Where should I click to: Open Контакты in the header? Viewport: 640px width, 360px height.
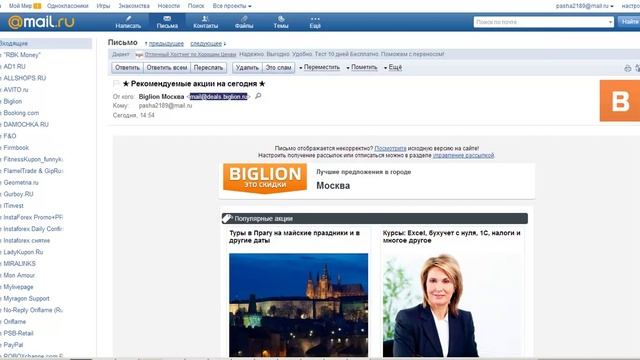click(205, 22)
